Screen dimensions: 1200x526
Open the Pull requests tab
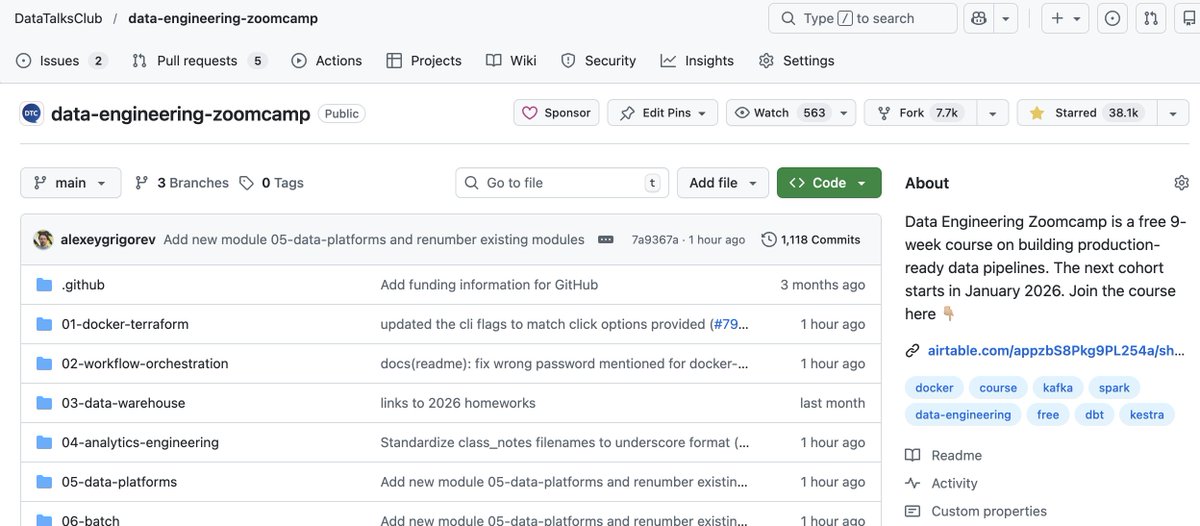pos(199,61)
